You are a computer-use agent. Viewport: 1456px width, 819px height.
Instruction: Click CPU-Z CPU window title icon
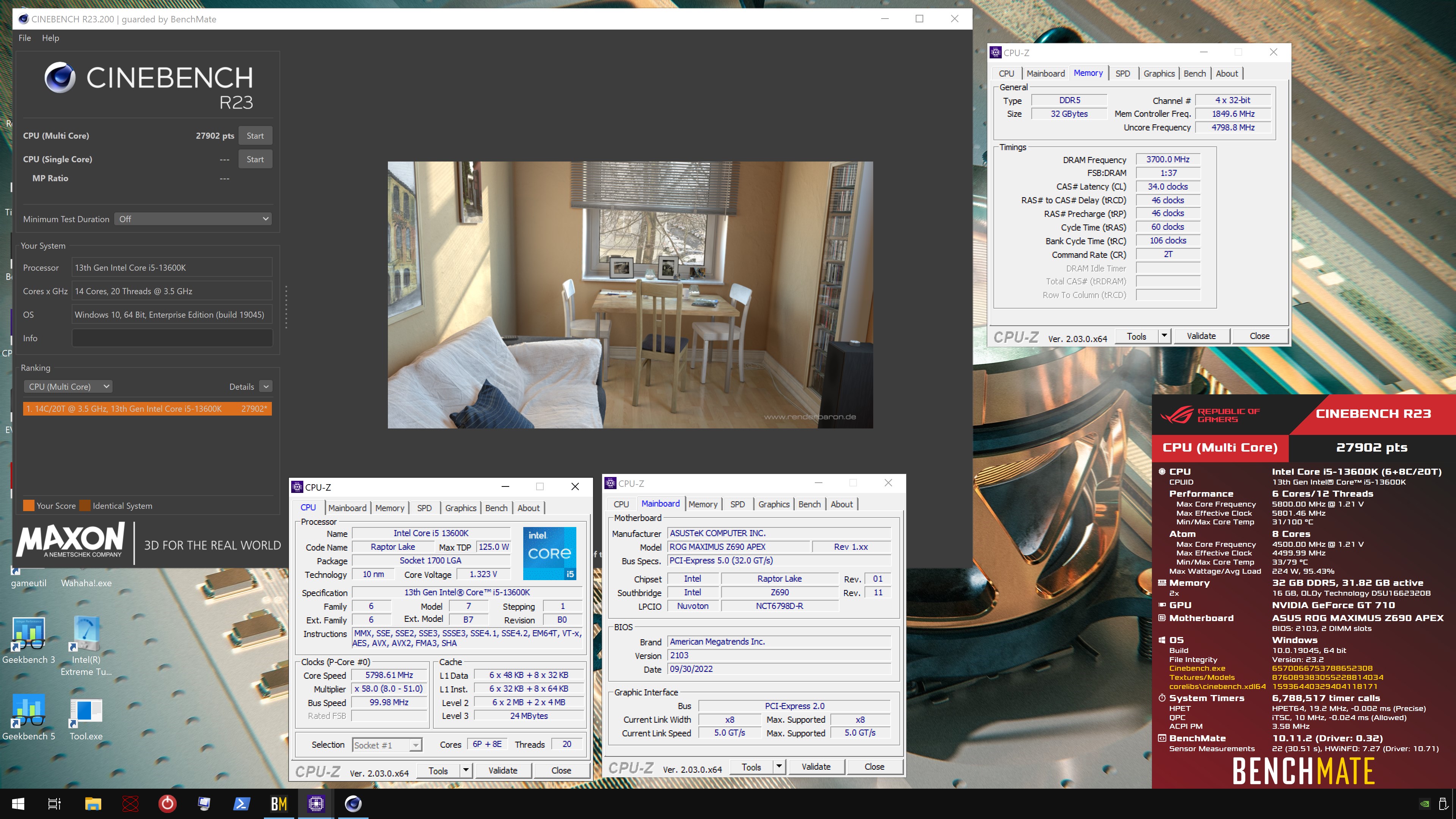tap(297, 486)
